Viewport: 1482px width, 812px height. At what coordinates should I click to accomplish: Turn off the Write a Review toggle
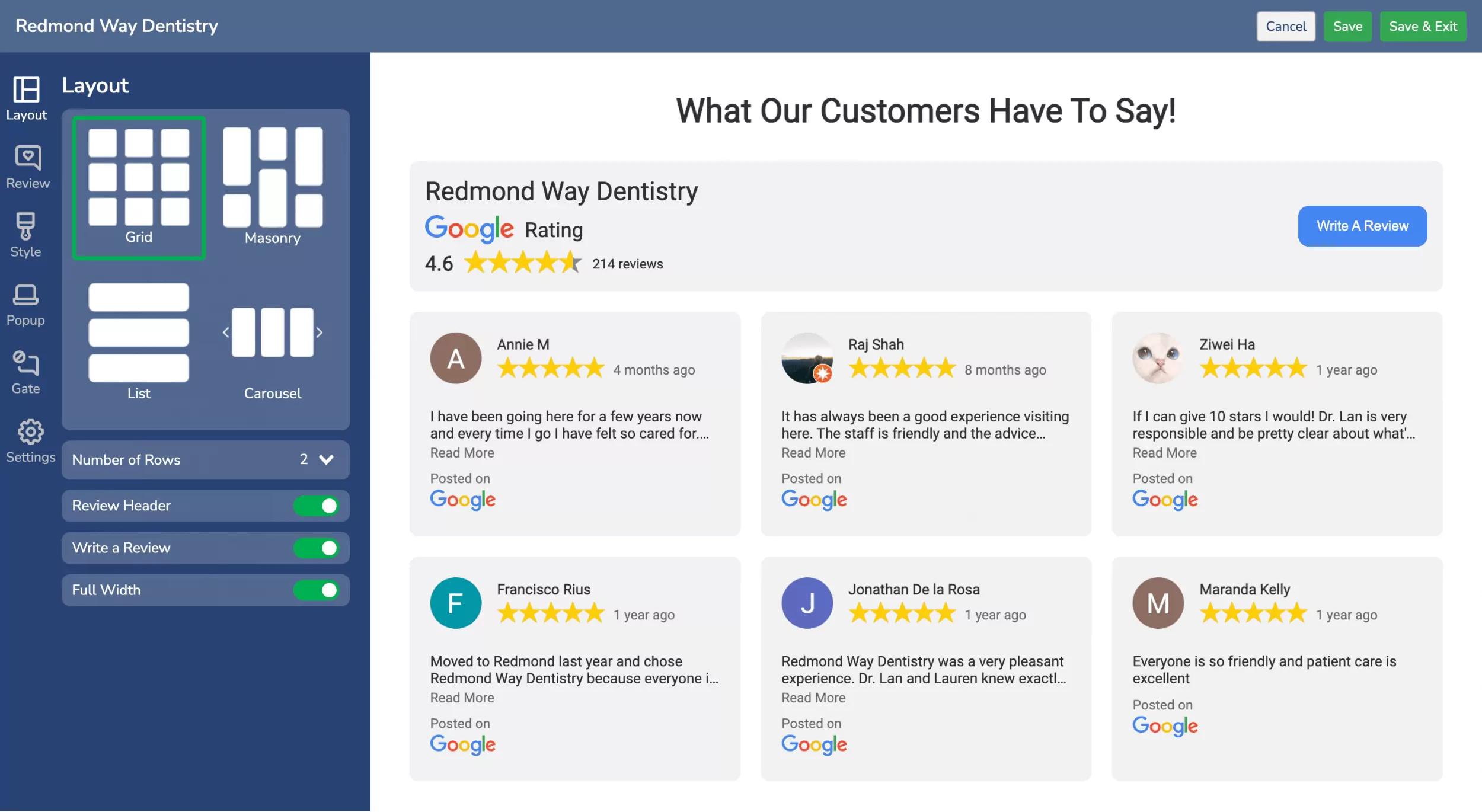point(316,548)
